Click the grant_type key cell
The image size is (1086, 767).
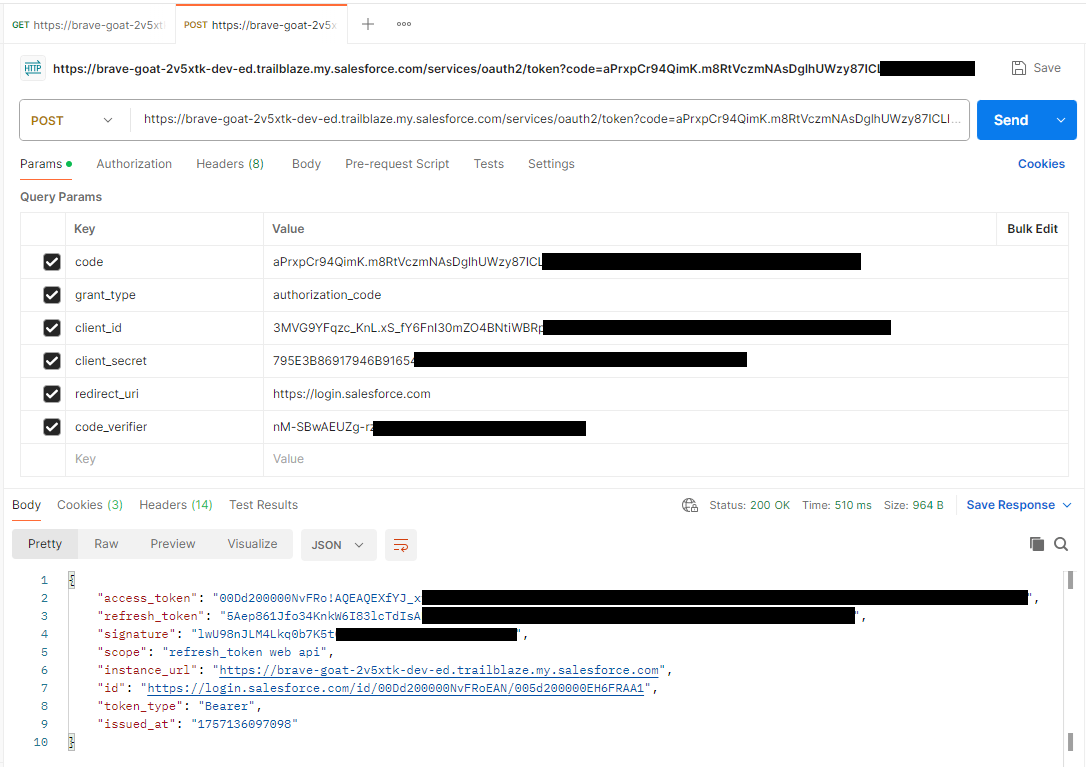point(164,295)
